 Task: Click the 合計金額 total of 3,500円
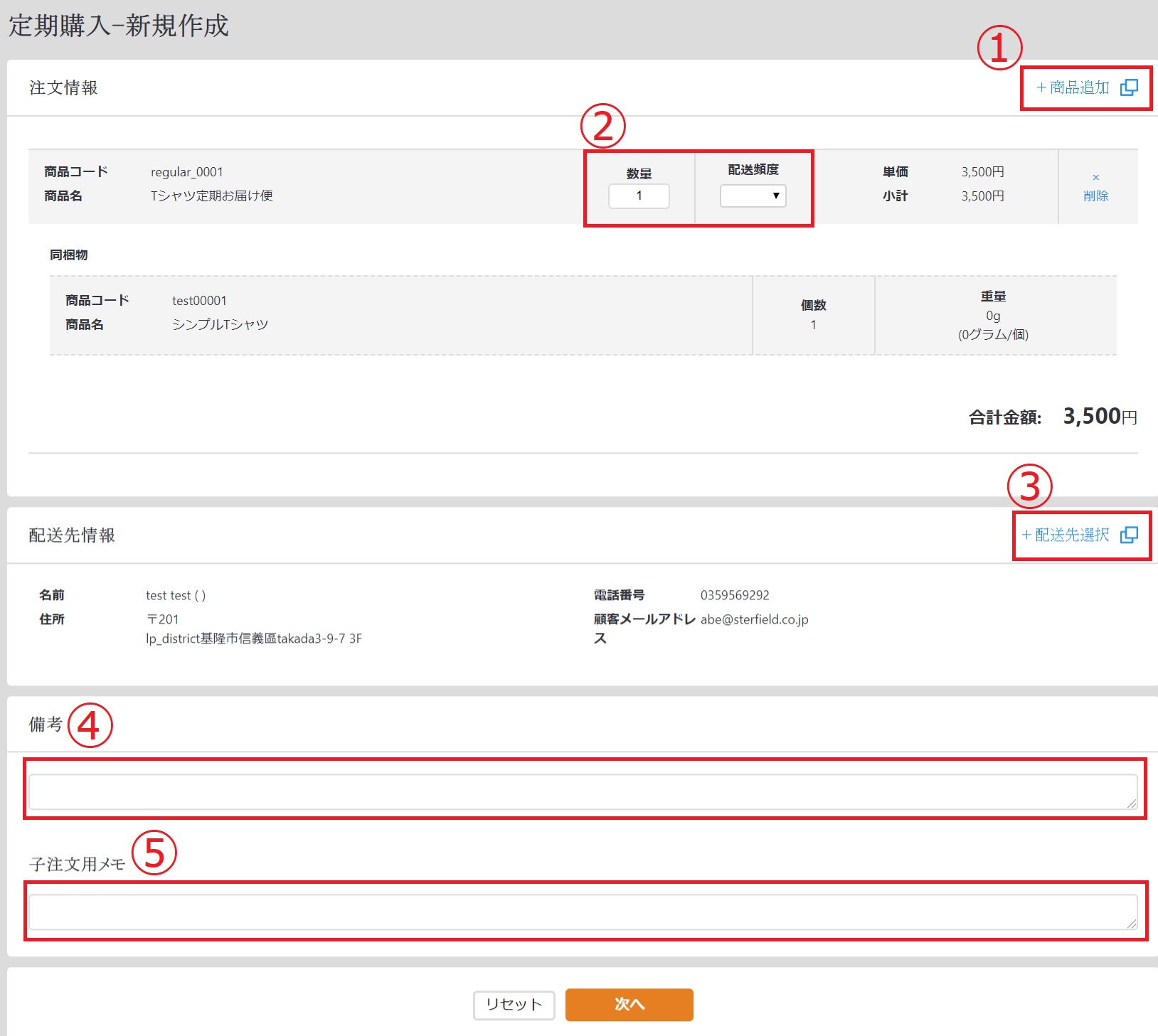(x=1099, y=417)
